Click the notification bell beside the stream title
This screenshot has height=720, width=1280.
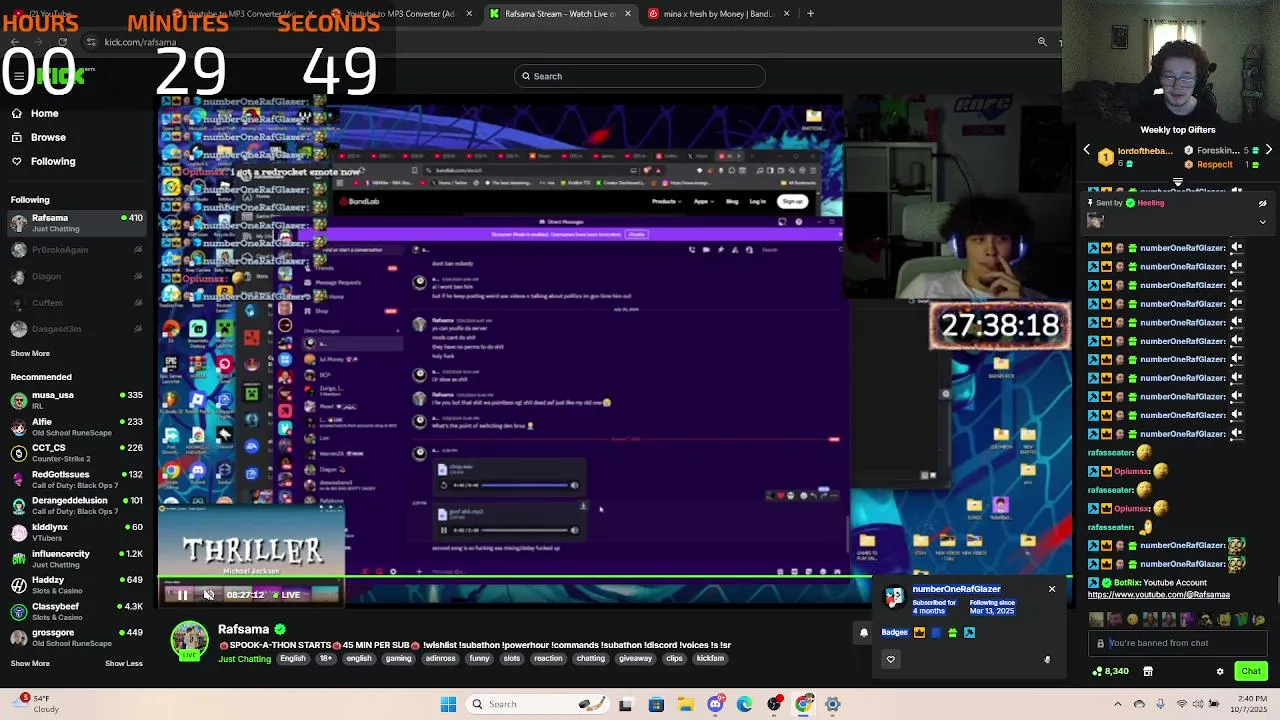(x=864, y=632)
